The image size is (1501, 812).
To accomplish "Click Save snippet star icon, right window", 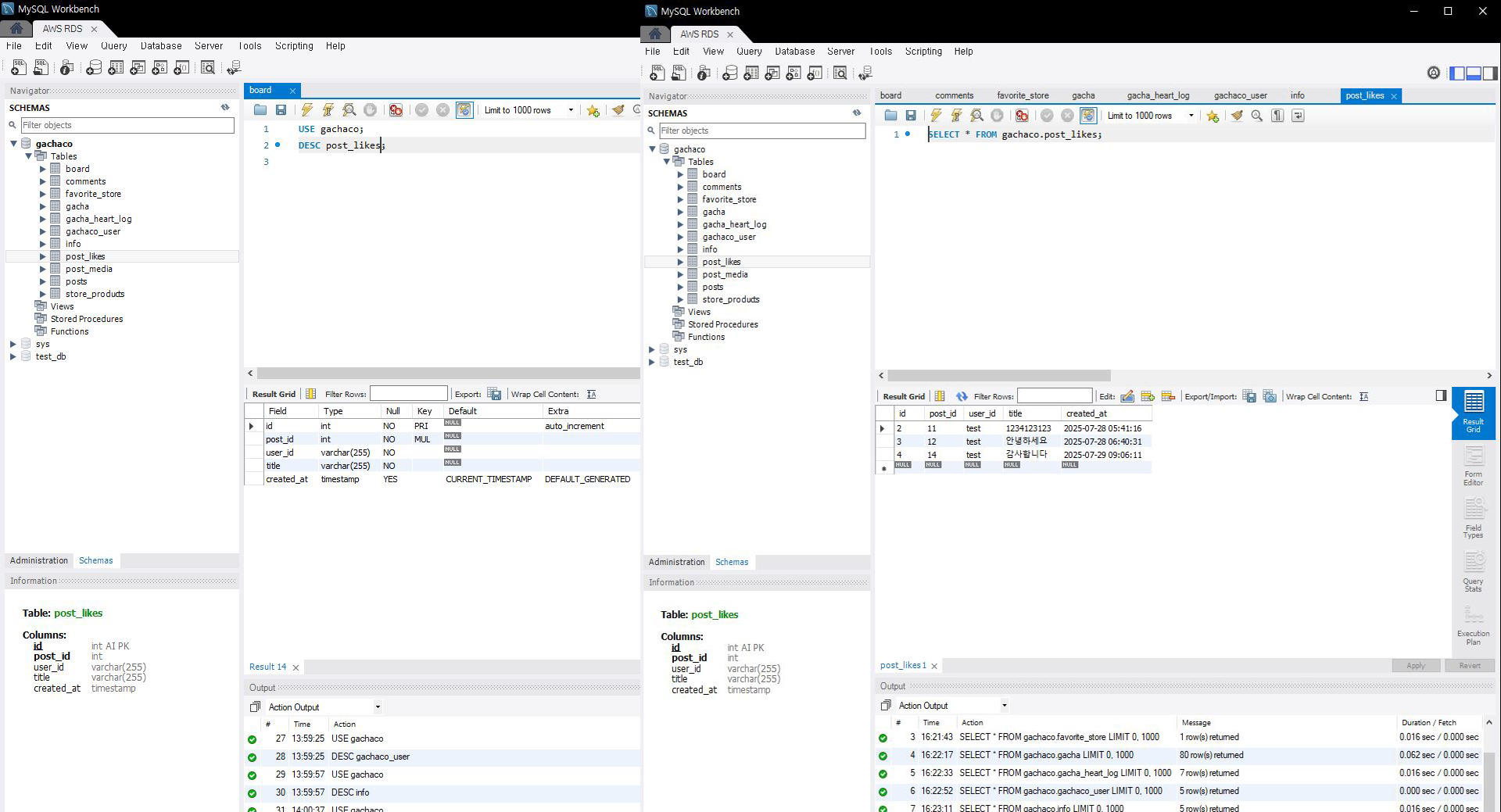I will 1213,116.
